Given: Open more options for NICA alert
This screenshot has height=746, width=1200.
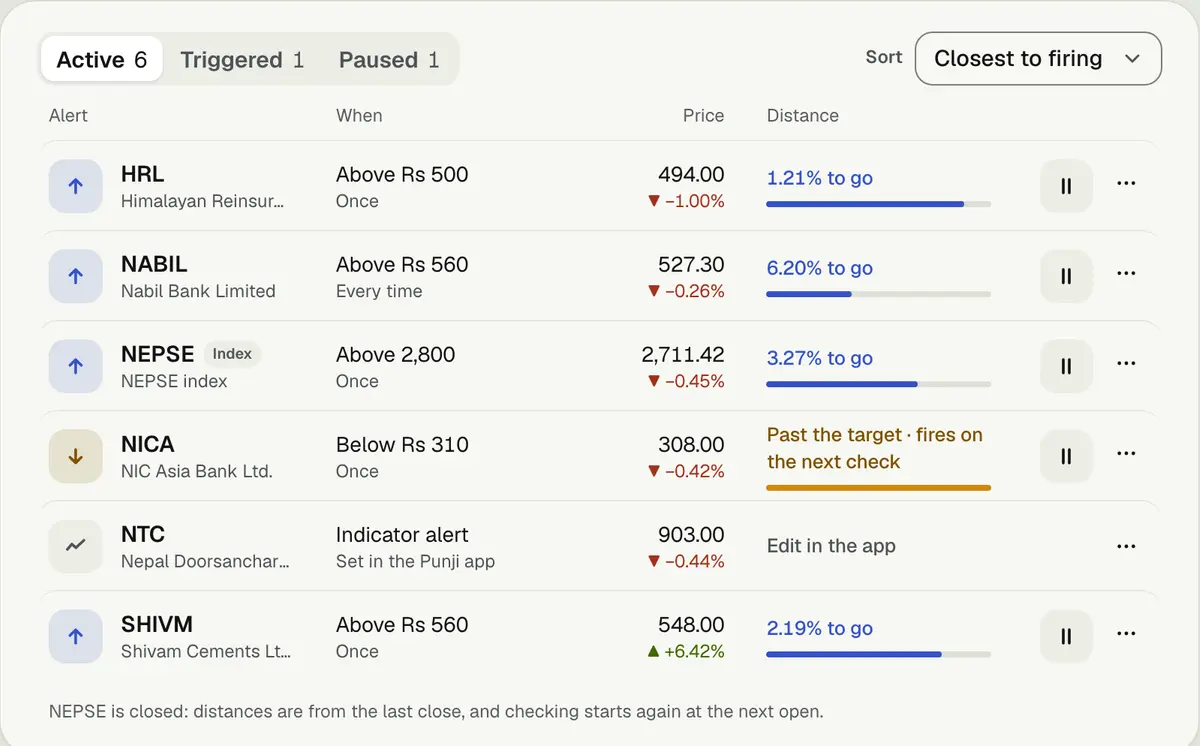Looking at the screenshot, I should pyautogui.click(x=1126, y=454).
